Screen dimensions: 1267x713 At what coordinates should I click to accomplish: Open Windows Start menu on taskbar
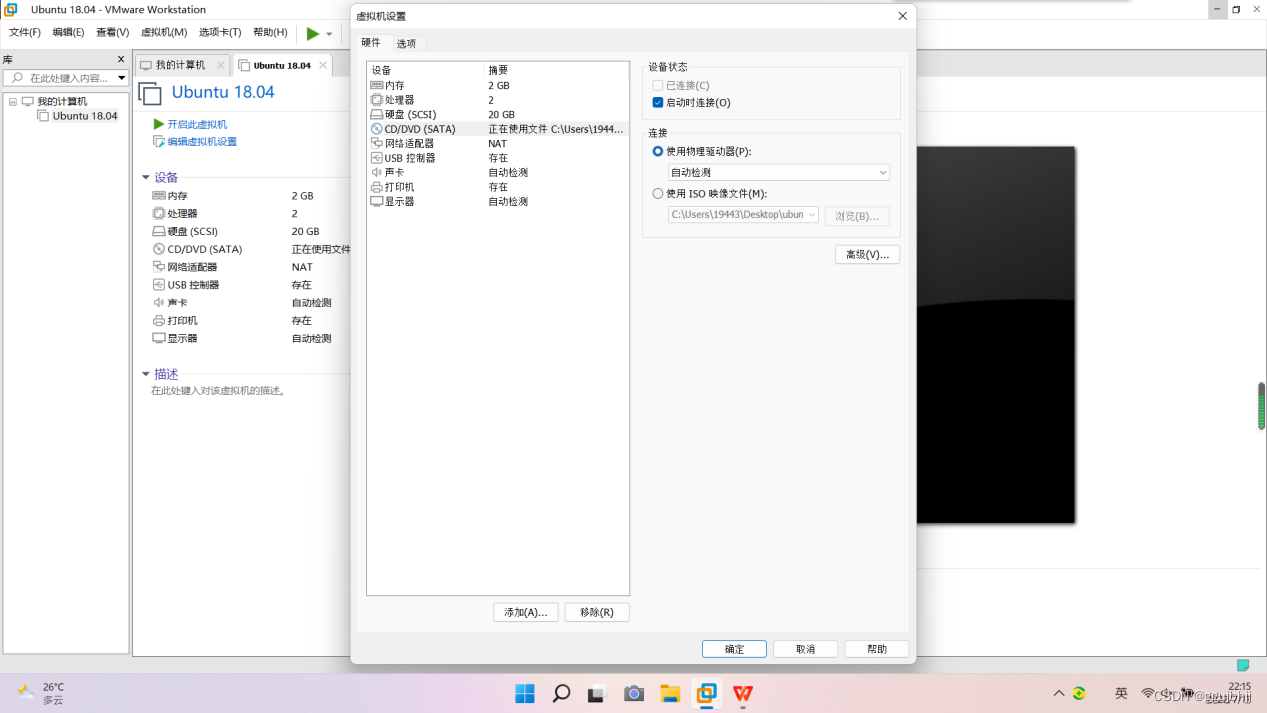click(x=525, y=693)
